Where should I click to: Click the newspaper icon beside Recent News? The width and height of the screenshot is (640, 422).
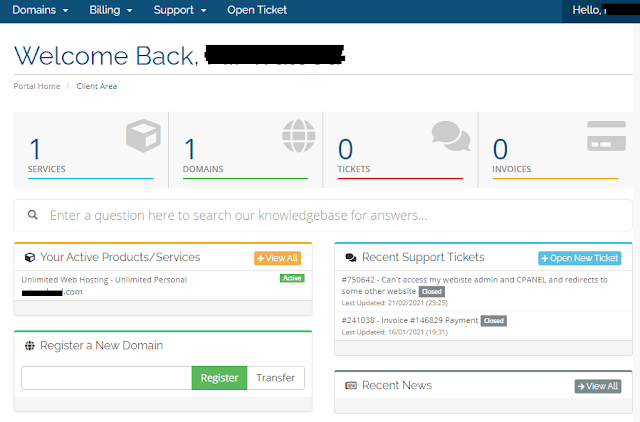350,386
